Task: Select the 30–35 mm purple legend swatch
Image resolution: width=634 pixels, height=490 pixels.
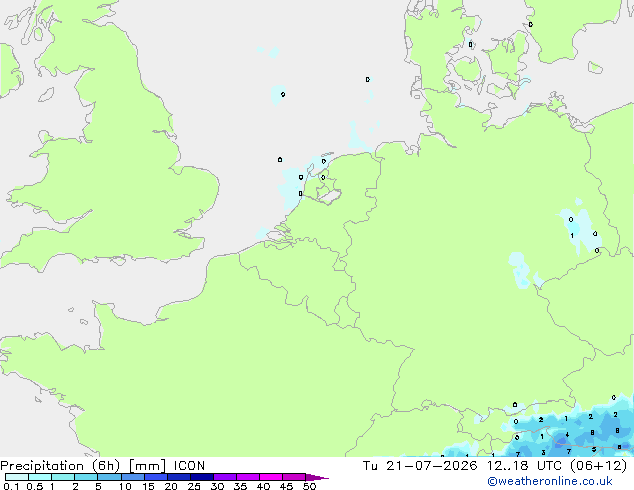Action: coord(224,477)
